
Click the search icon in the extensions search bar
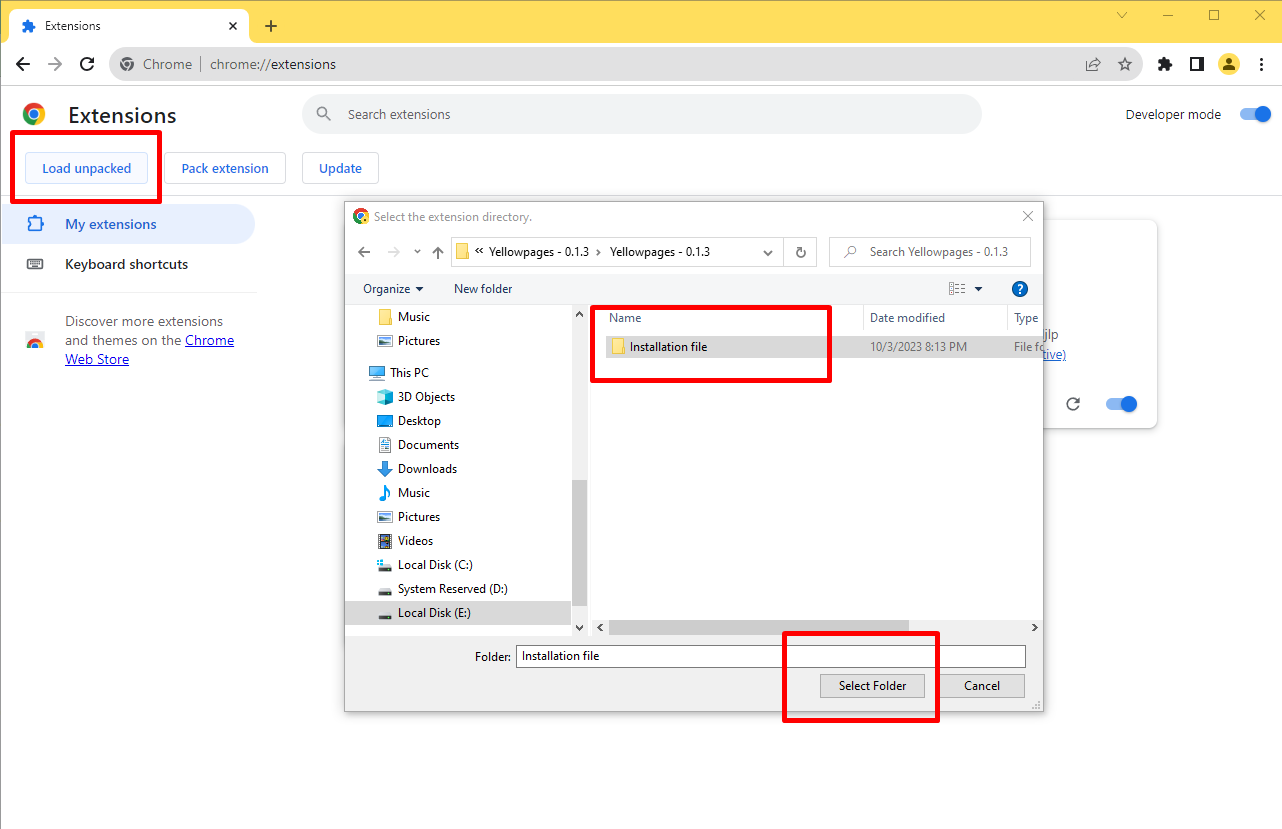tap(323, 114)
